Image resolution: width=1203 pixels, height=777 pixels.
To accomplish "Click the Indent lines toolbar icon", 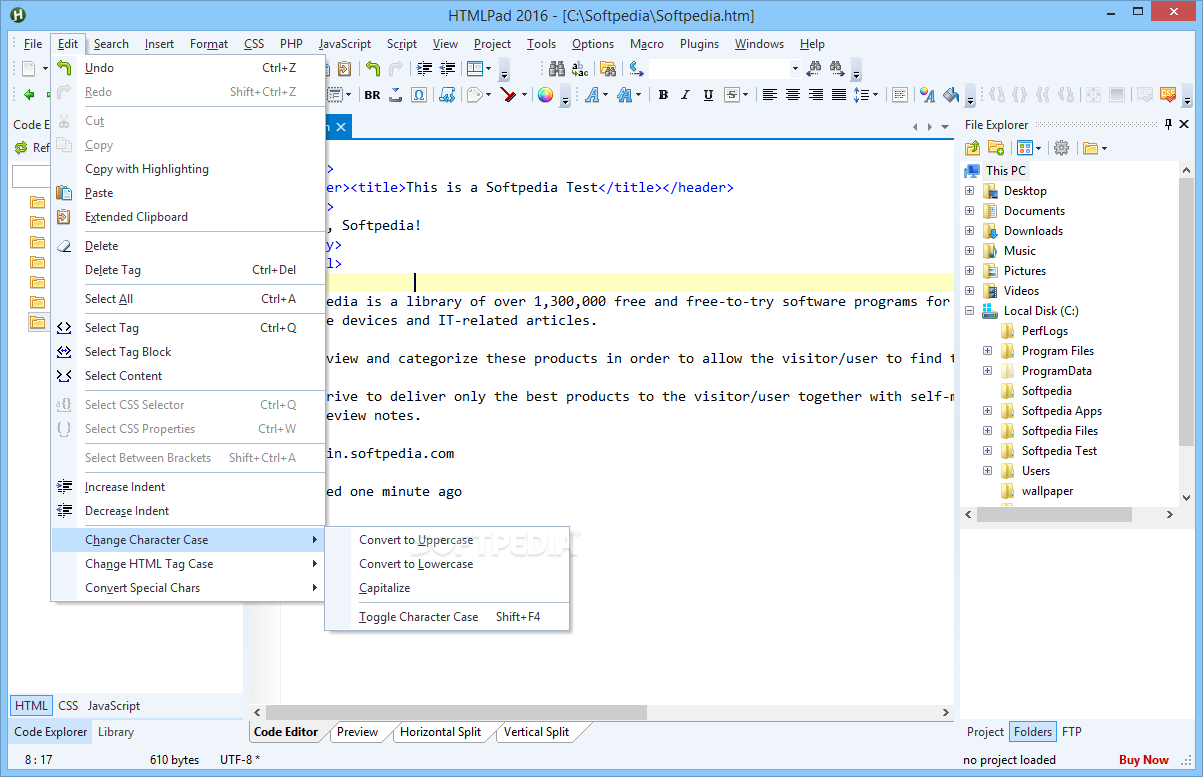I will click(425, 69).
